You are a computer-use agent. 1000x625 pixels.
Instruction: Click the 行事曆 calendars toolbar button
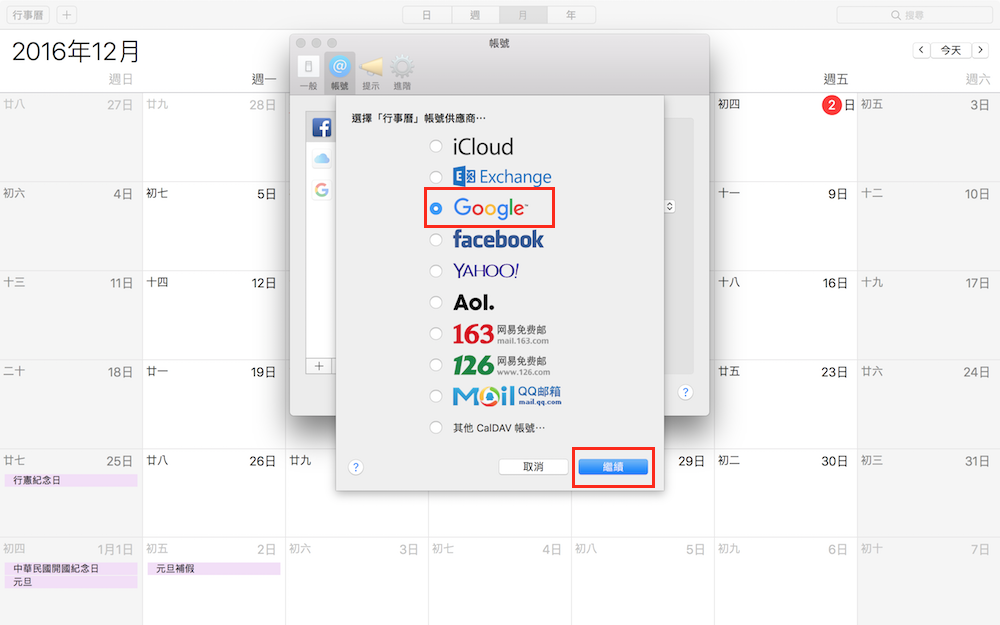(28, 15)
